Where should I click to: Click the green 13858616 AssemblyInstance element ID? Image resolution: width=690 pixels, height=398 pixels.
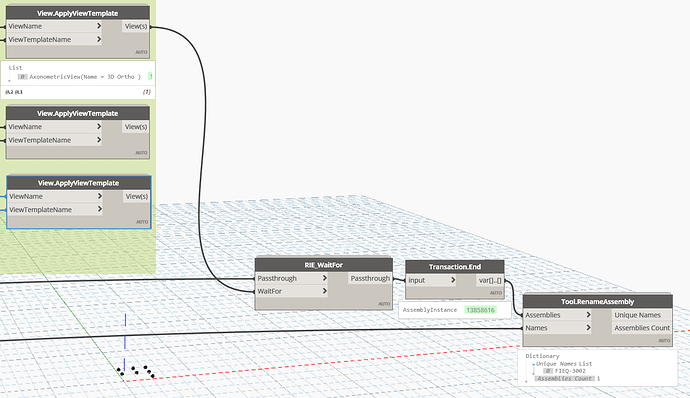coord(480,310)
